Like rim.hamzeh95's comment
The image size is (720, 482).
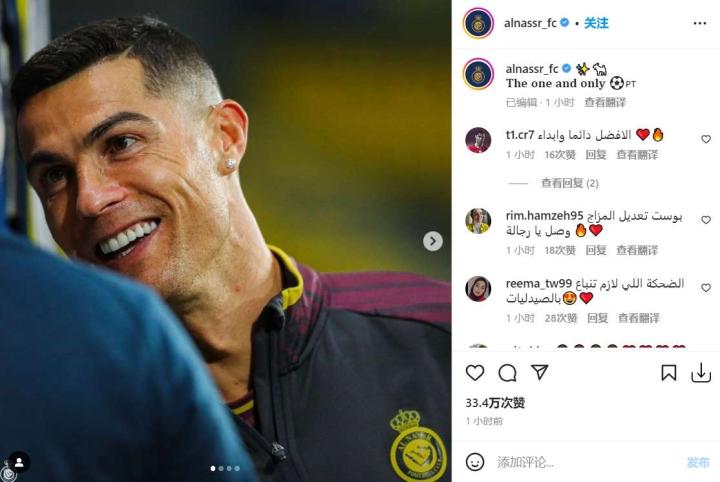(x=706, y=220)
